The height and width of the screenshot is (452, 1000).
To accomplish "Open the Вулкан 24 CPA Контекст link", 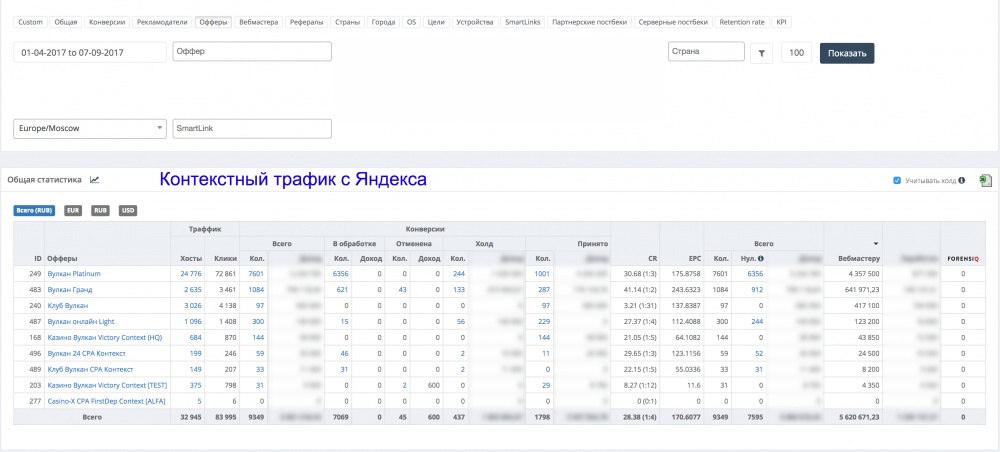I will (x=86, y=353).
